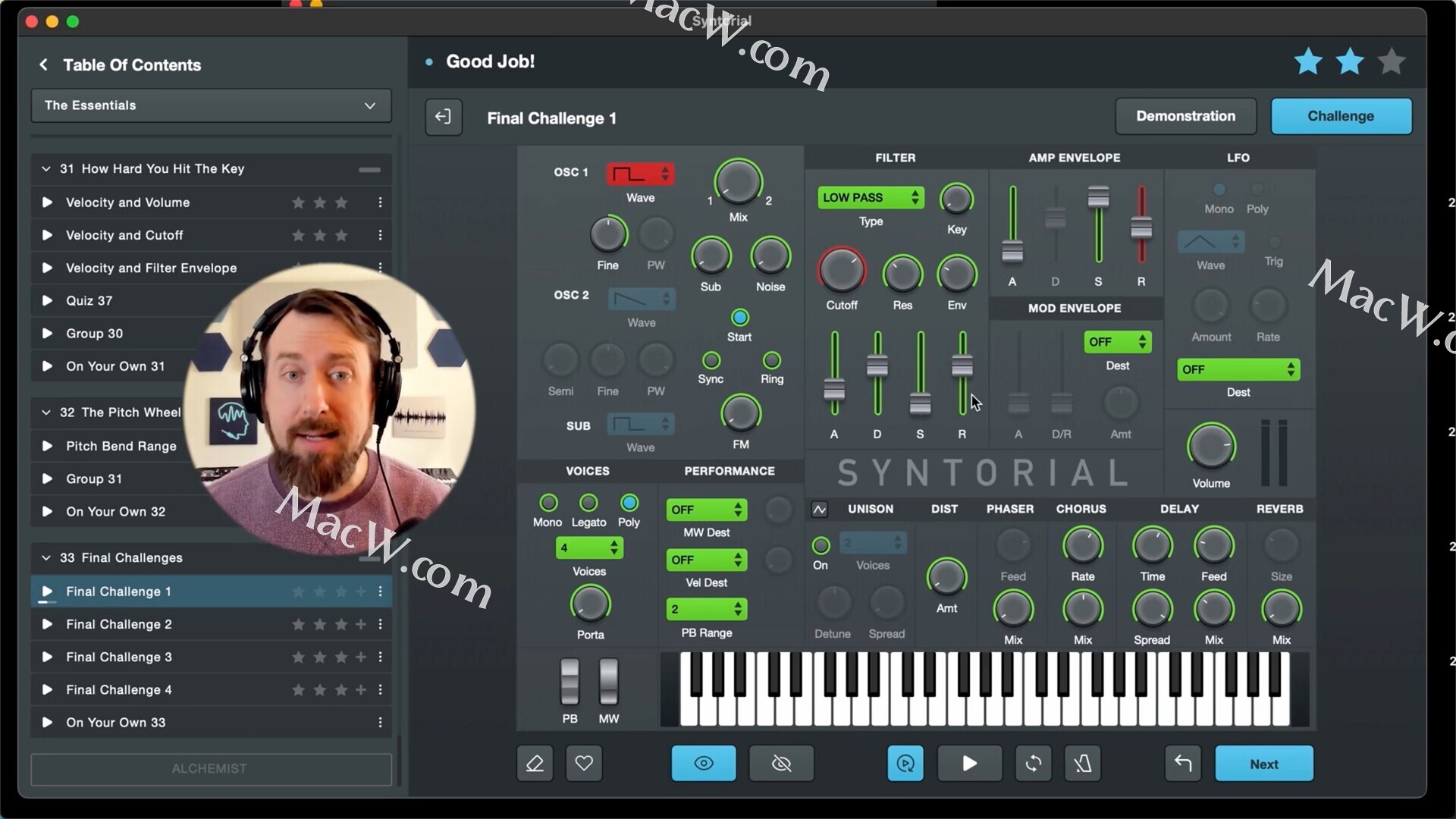Click the heart favorite icon

tap(584, 764)
